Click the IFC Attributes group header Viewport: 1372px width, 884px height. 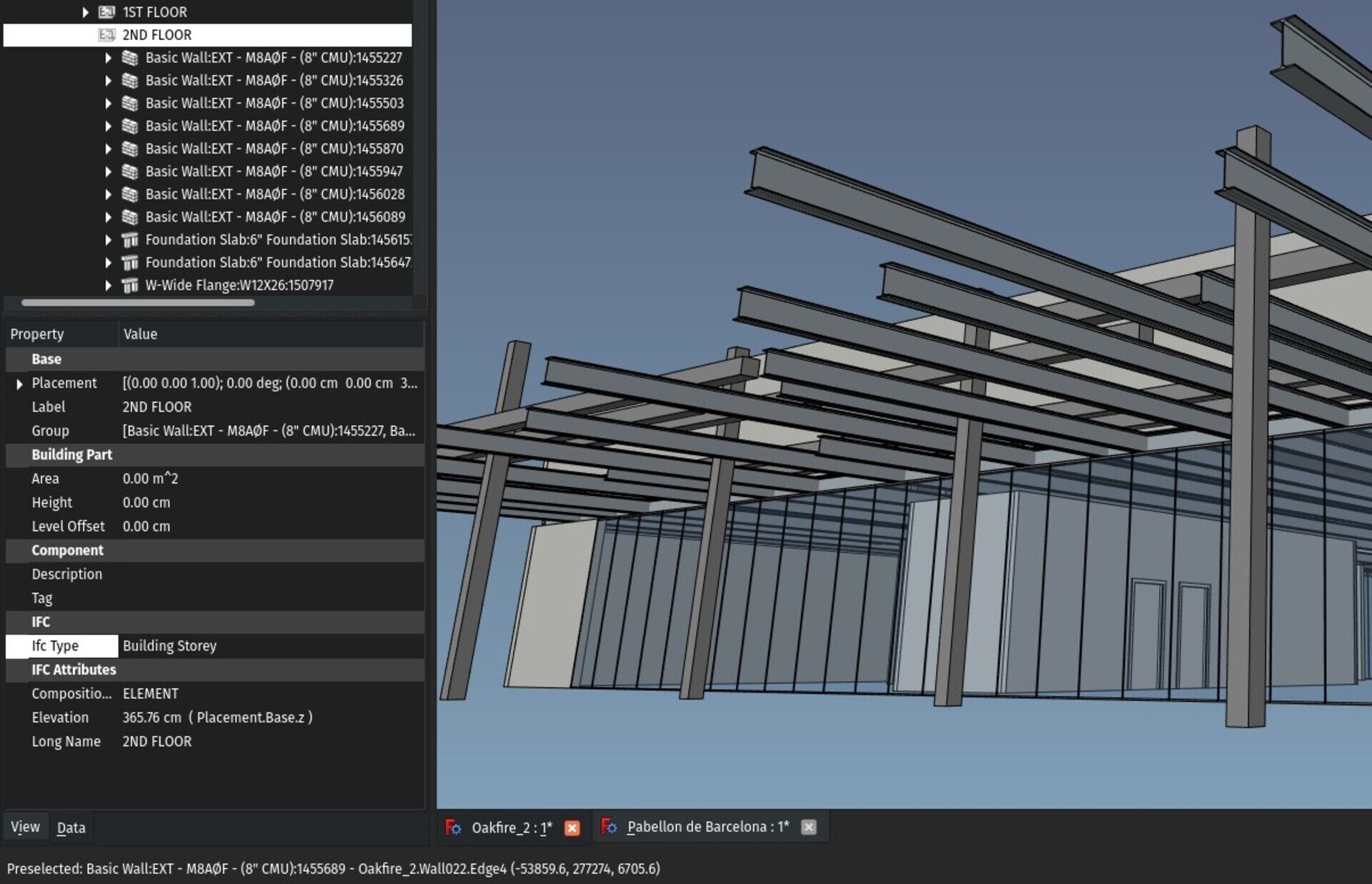click(215, 670)
